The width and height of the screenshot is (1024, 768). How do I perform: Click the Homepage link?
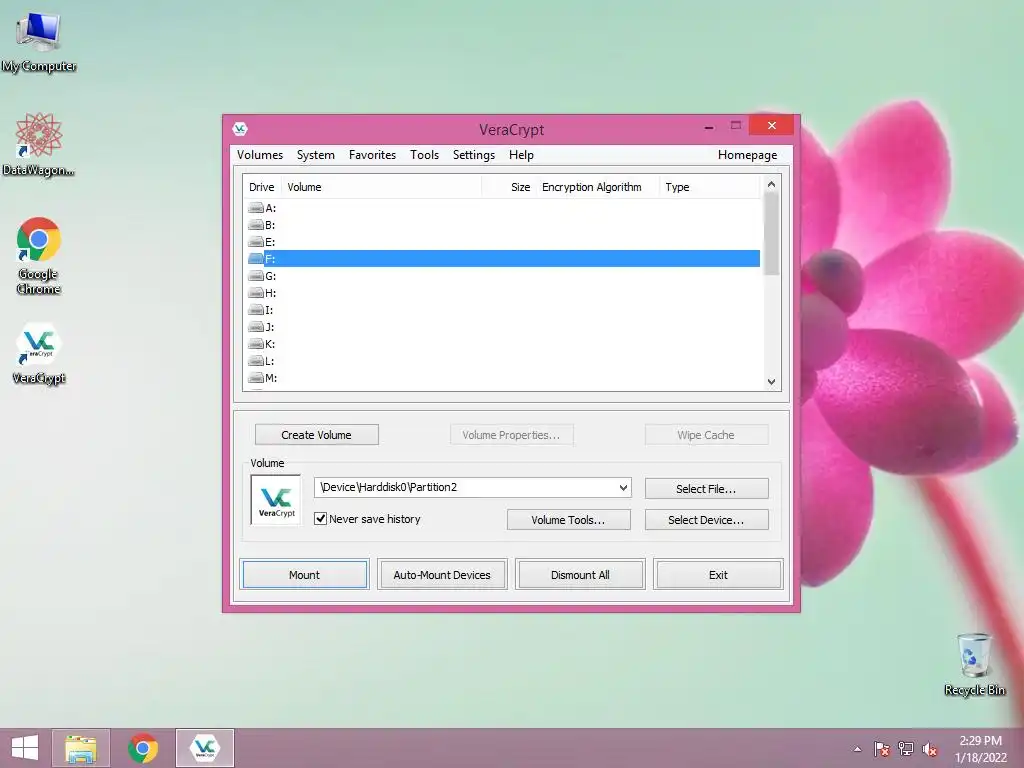(747, 155)
